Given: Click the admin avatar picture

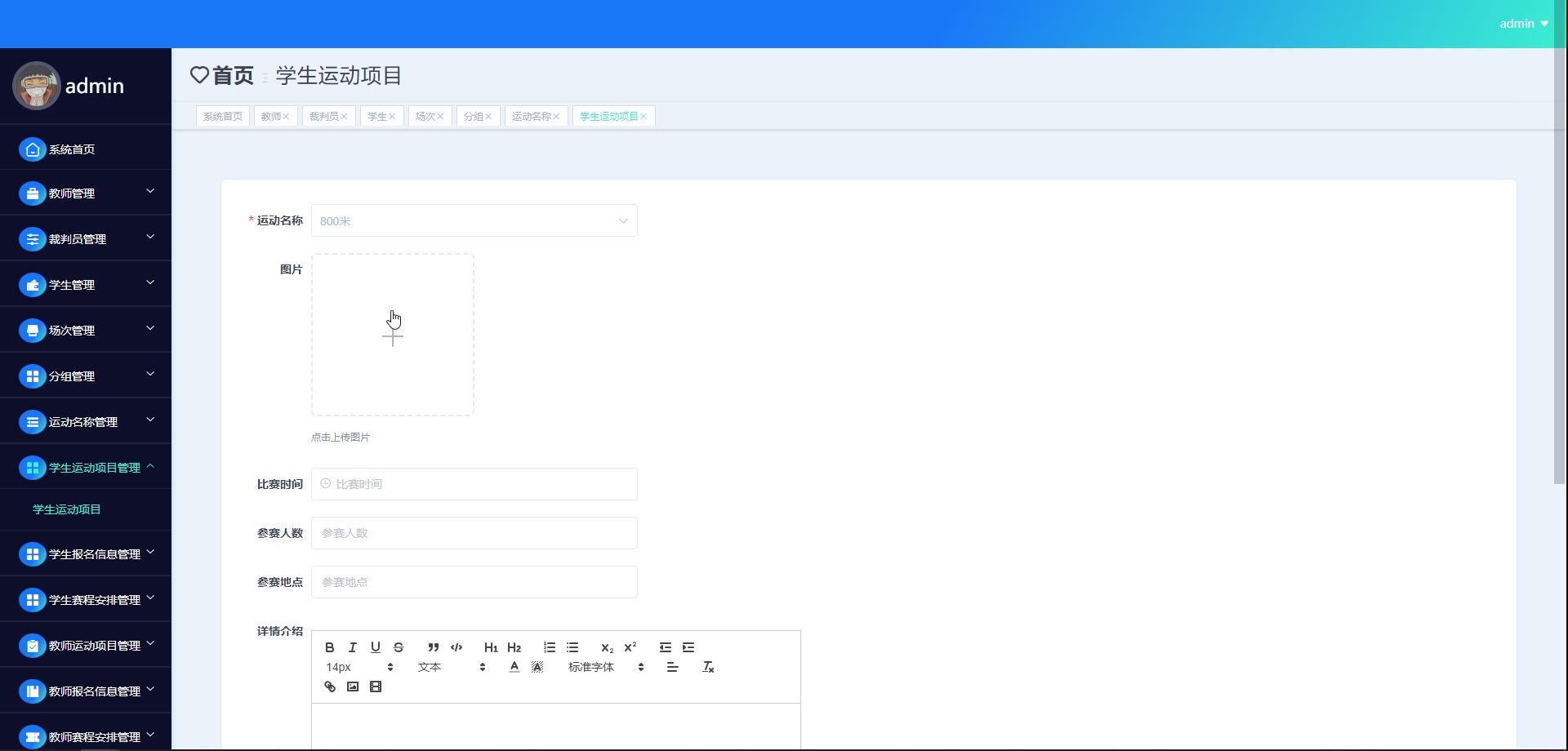Looking at the screenshot, I should point(36,86).
